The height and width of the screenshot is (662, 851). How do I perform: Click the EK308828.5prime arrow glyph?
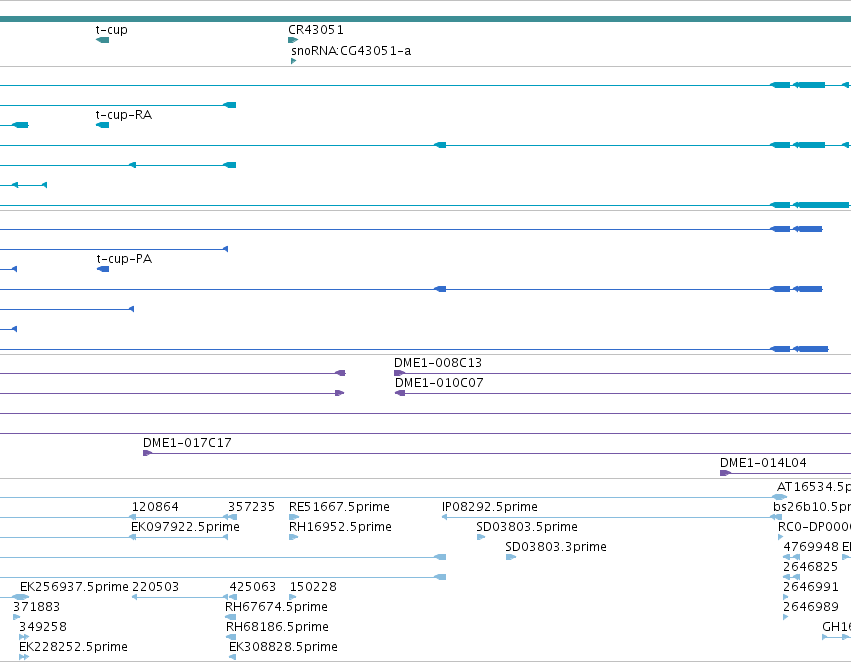click(x=233, y=657)
